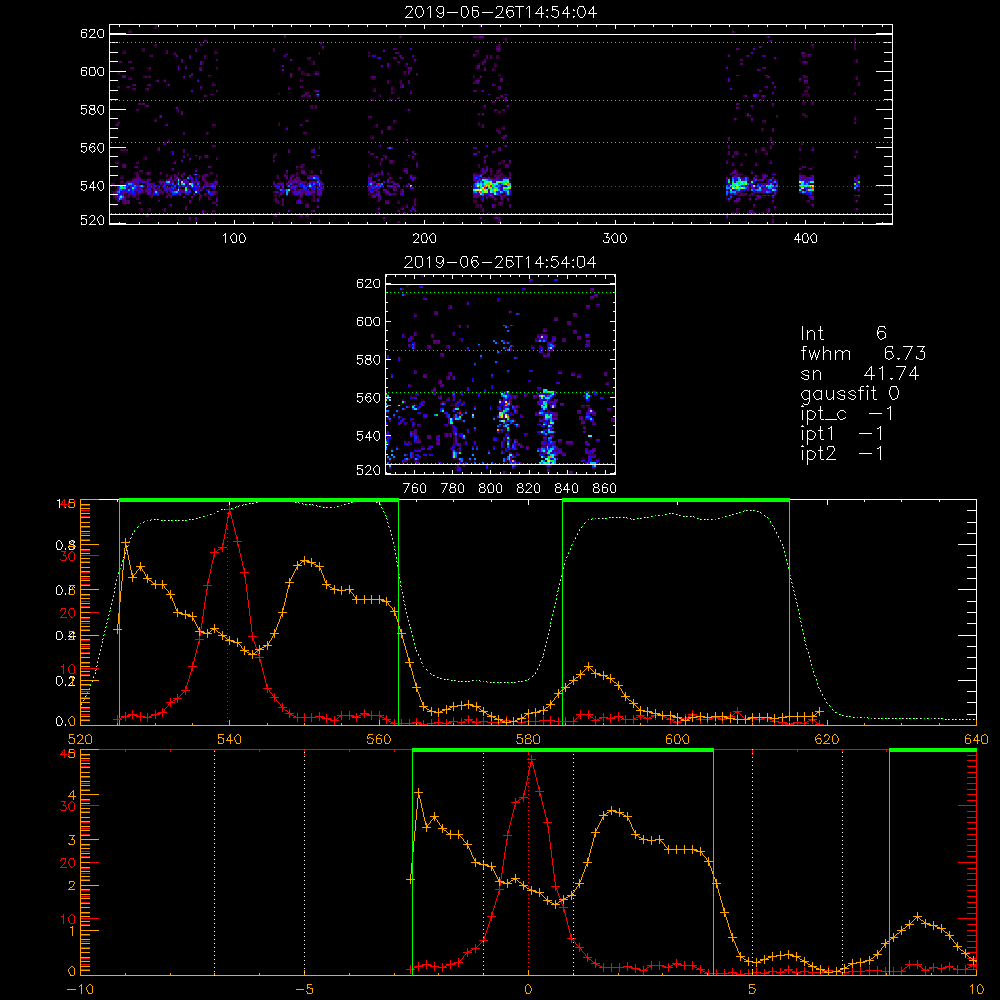Click x-axis label -5 on bottom plot
1000x1000 pixels.
[x=304, y=989]
